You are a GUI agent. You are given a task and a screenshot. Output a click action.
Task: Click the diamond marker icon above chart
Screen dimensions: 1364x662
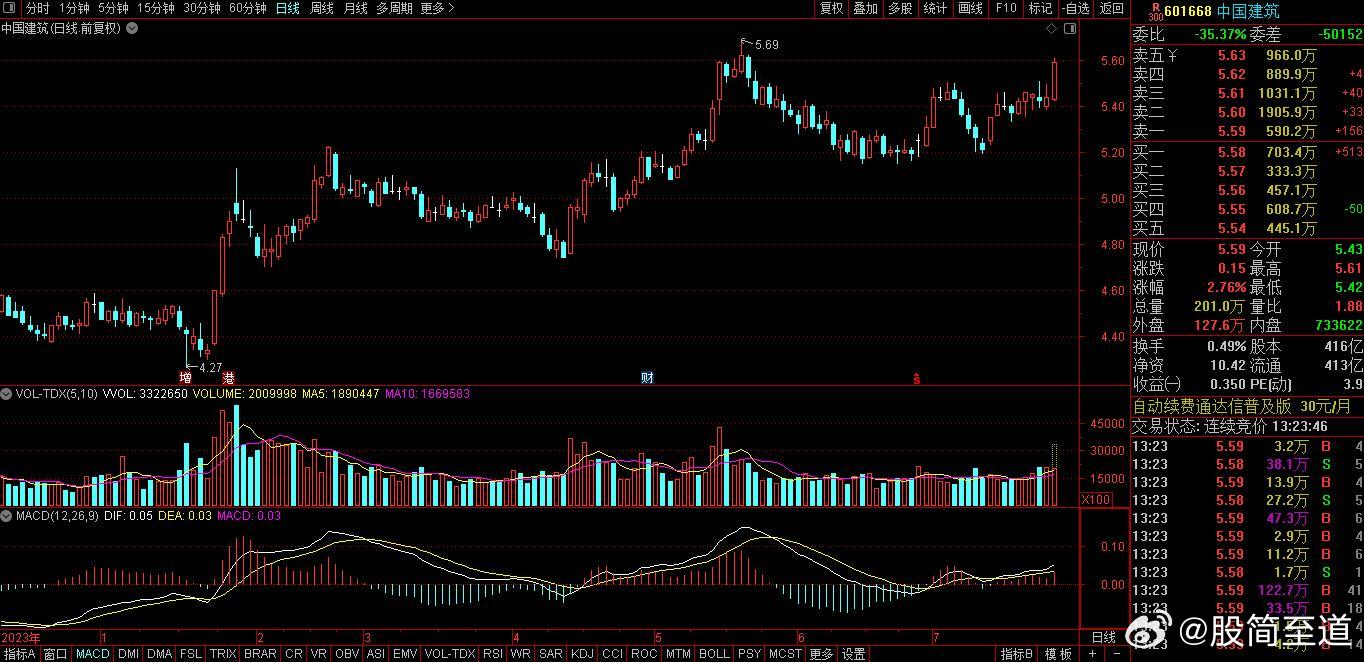coord(1052,29)
